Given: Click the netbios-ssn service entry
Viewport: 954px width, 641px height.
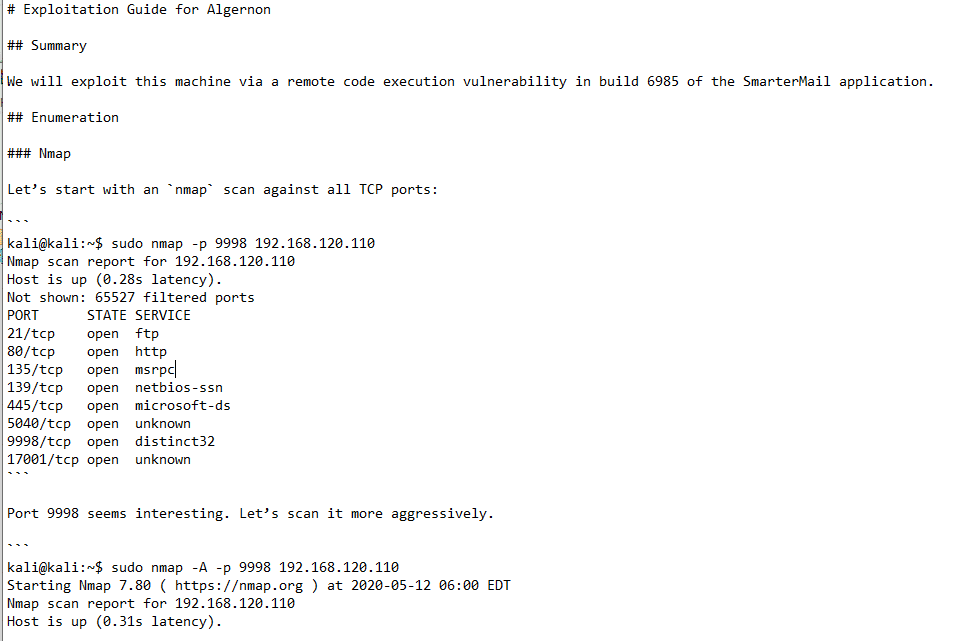Looking at the screenshot, I should tap(178, 388).
